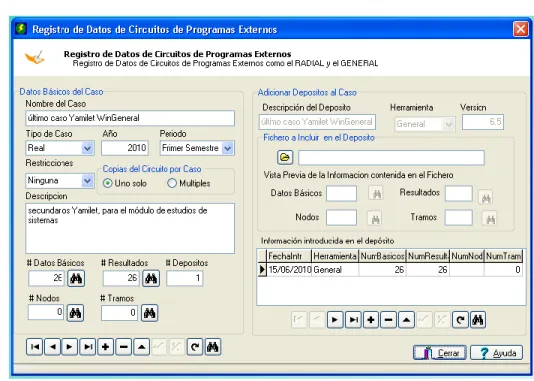534x381 pixels.
Task: Click Descripcion text area
Action: pos(130,228)
